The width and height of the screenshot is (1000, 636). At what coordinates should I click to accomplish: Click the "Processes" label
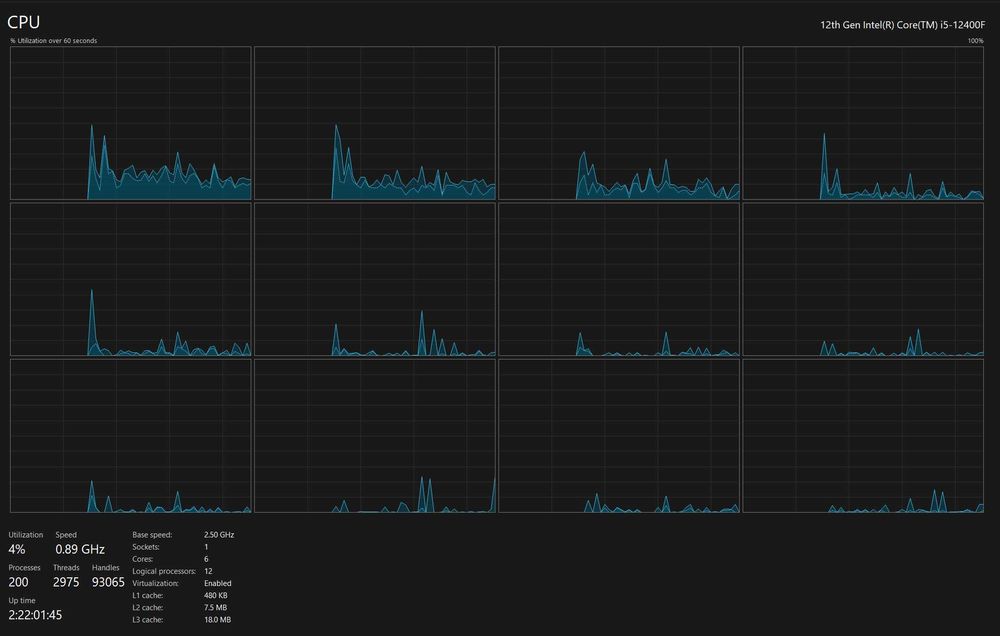click(24, 568)
